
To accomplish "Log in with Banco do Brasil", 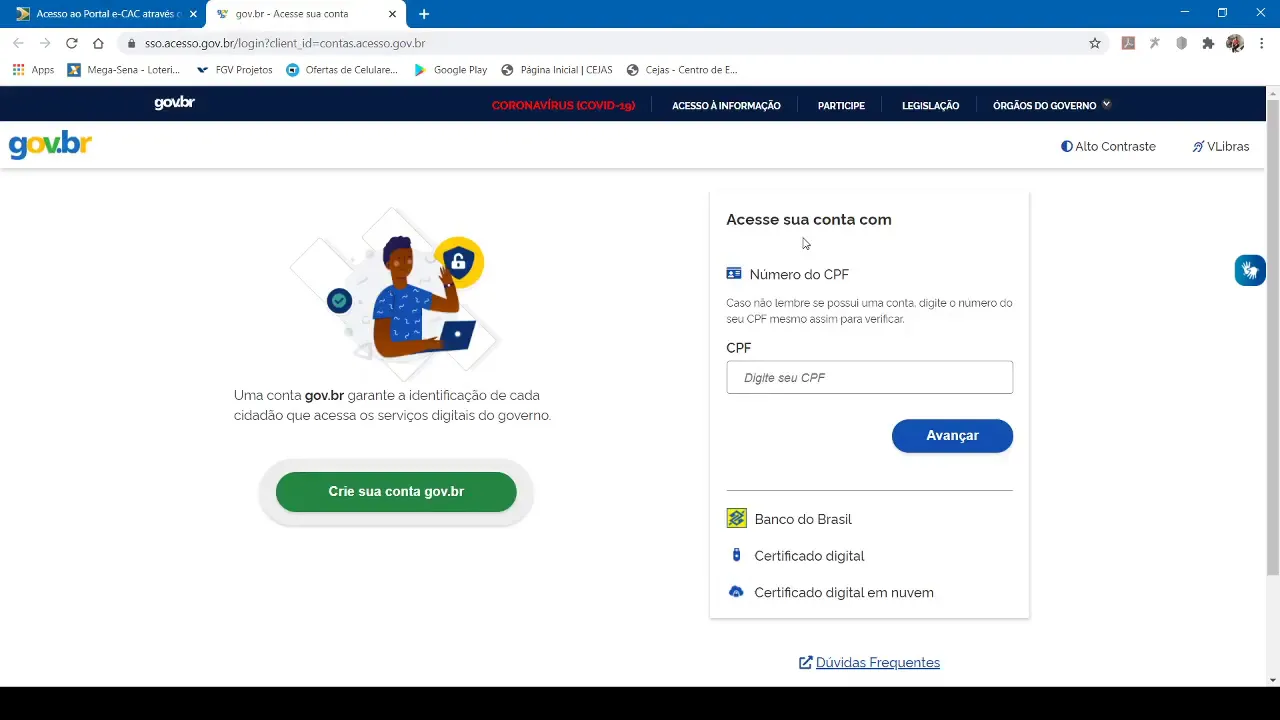I will click(x=790, y=519).
